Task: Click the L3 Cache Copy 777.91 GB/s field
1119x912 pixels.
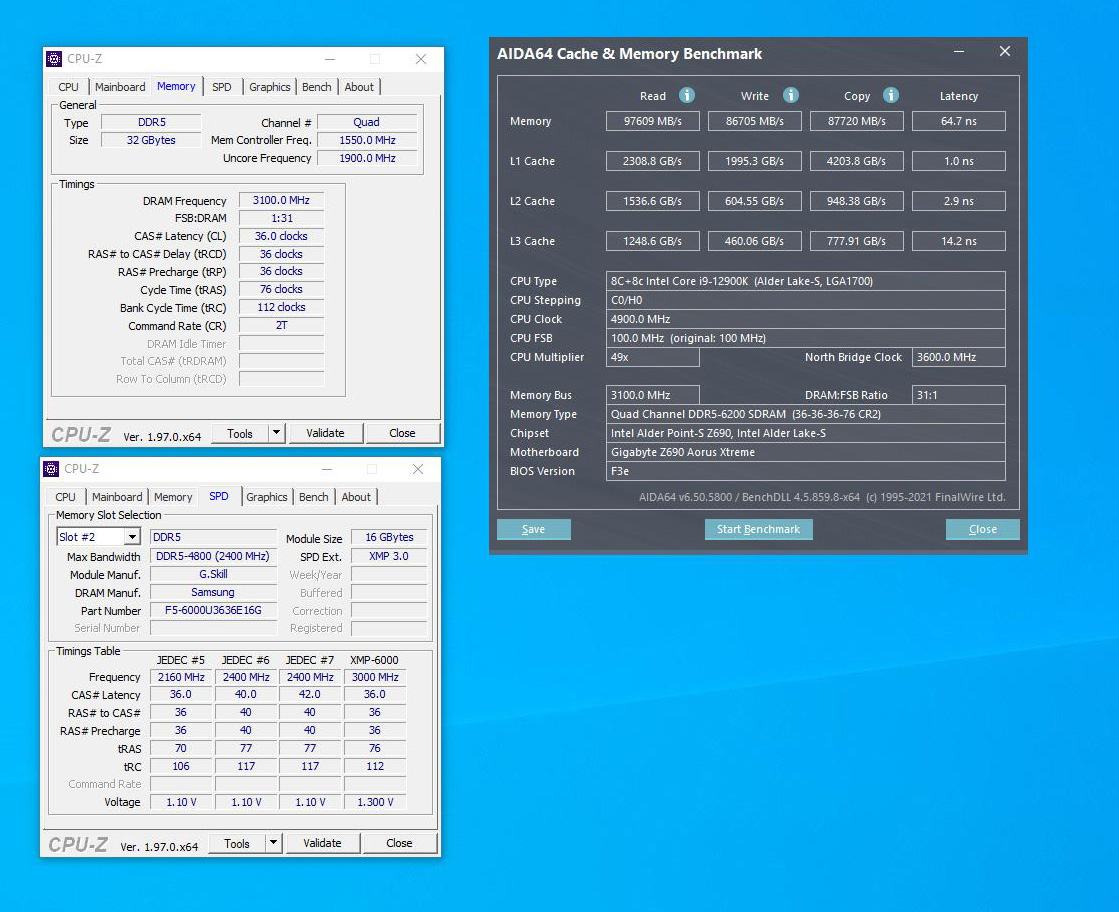Action: point(857,241)
